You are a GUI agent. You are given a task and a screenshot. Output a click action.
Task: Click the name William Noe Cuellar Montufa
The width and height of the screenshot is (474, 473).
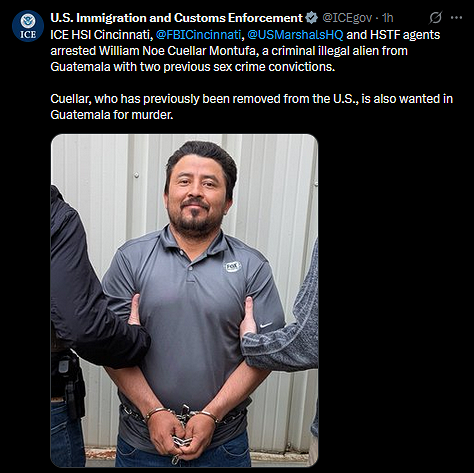tap(177, 51)
